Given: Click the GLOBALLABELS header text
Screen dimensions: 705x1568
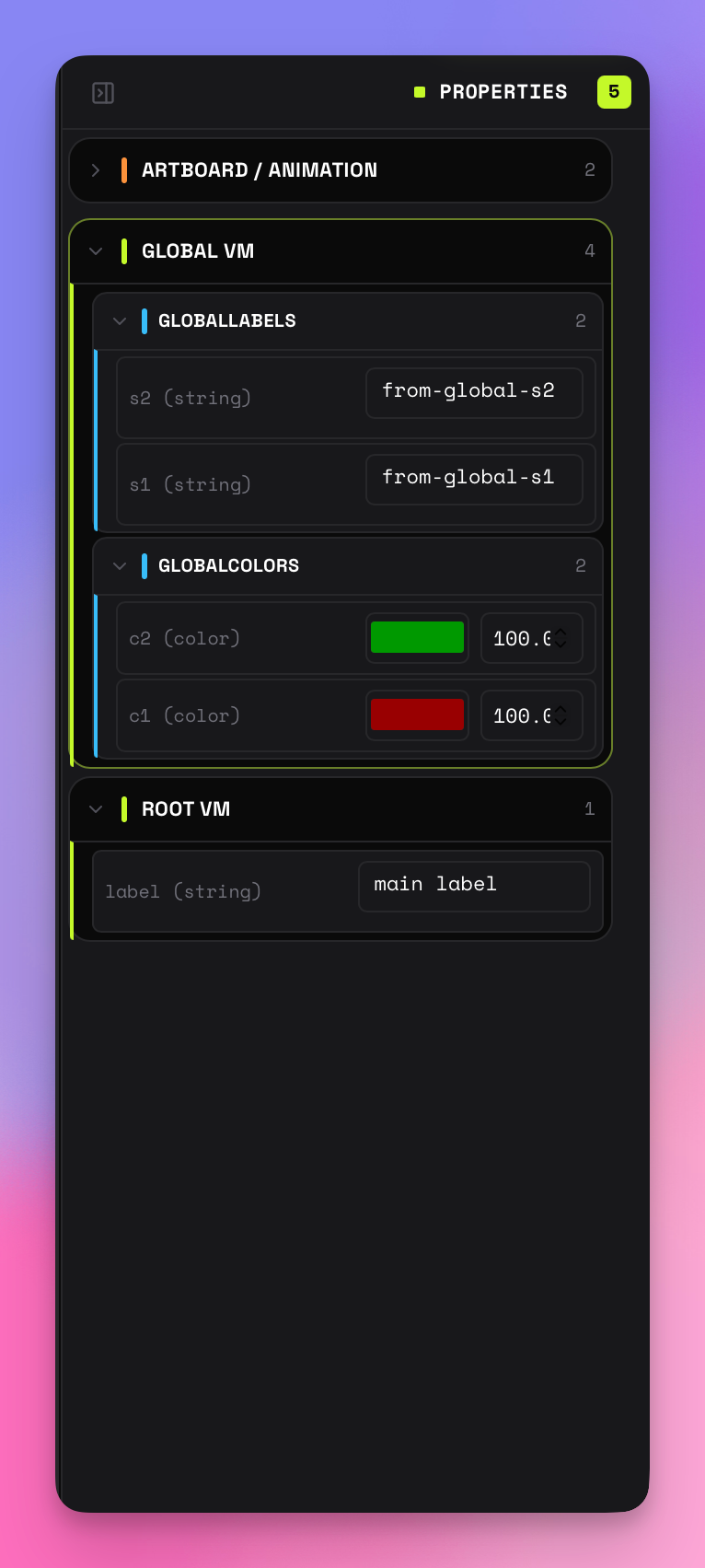Looking at the screenshot, I should pyautogui.click(x=227, y=321).
